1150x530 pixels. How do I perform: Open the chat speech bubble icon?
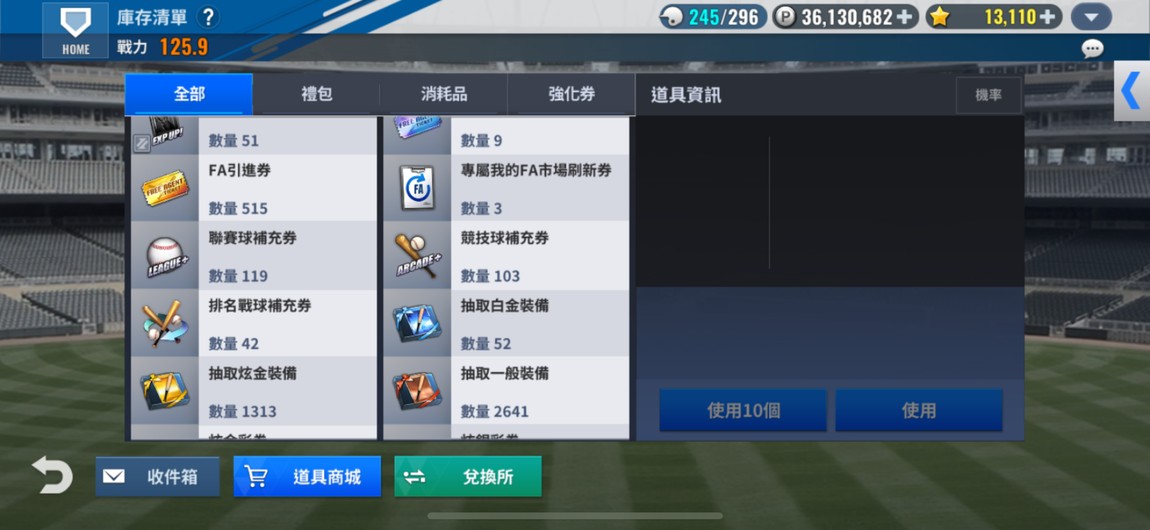pyautogui.click(x=1092, y=49)
